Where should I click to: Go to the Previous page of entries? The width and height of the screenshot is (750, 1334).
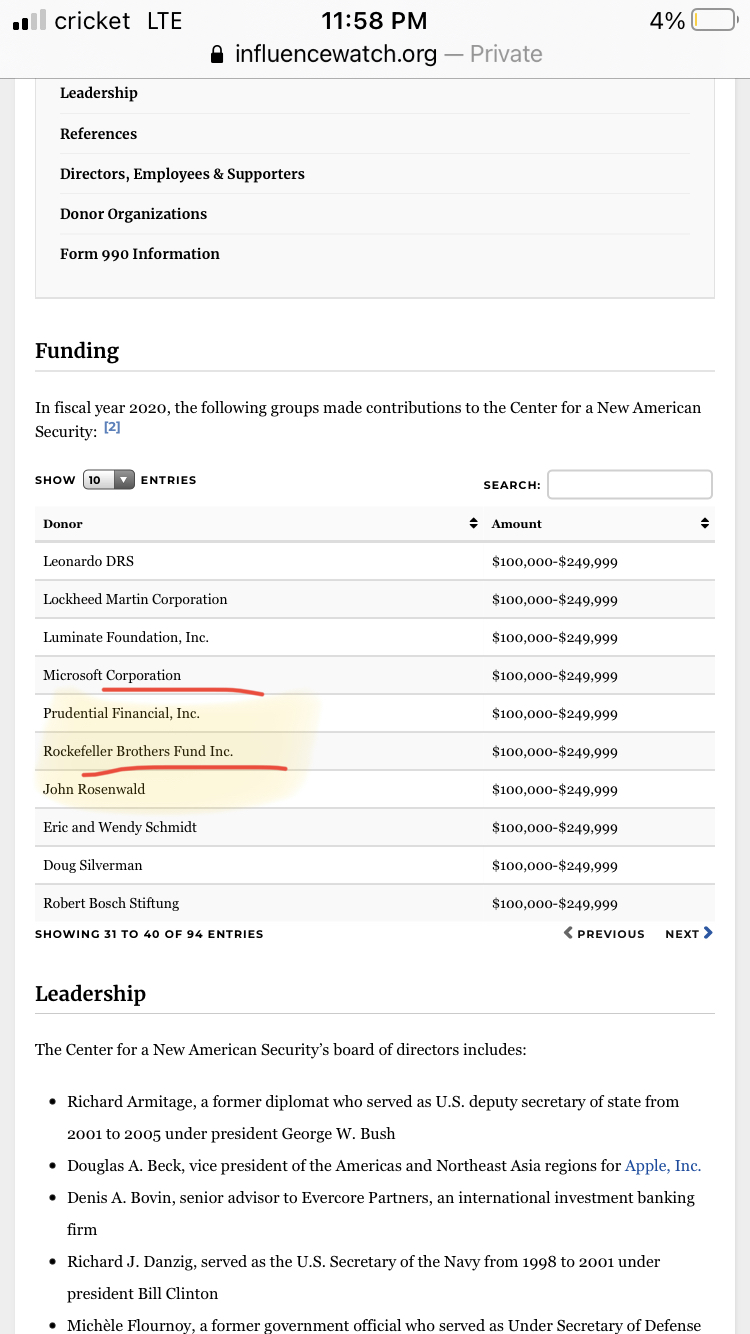pos(604,934)
